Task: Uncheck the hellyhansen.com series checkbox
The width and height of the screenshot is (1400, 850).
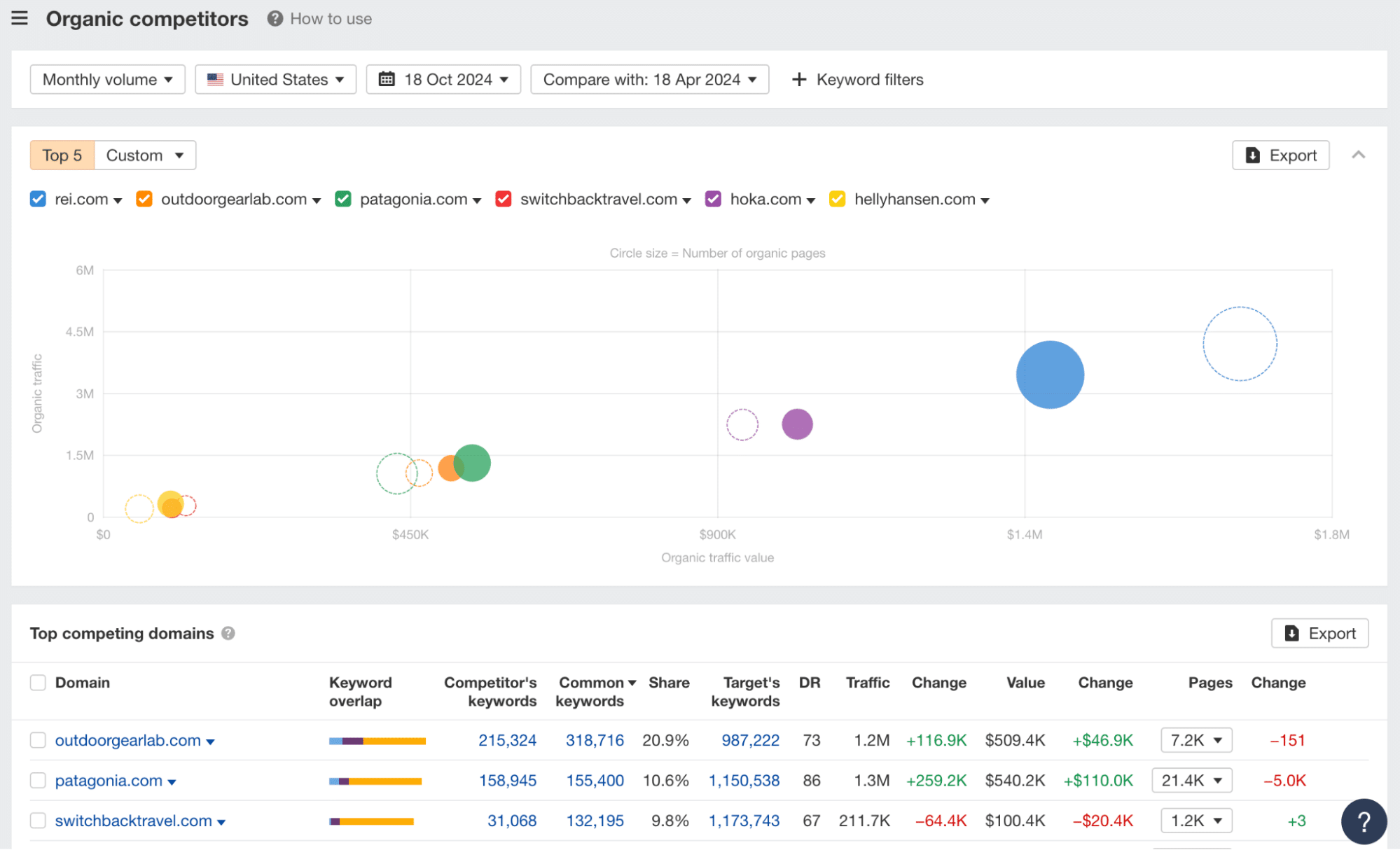Action: click(838, 200)
